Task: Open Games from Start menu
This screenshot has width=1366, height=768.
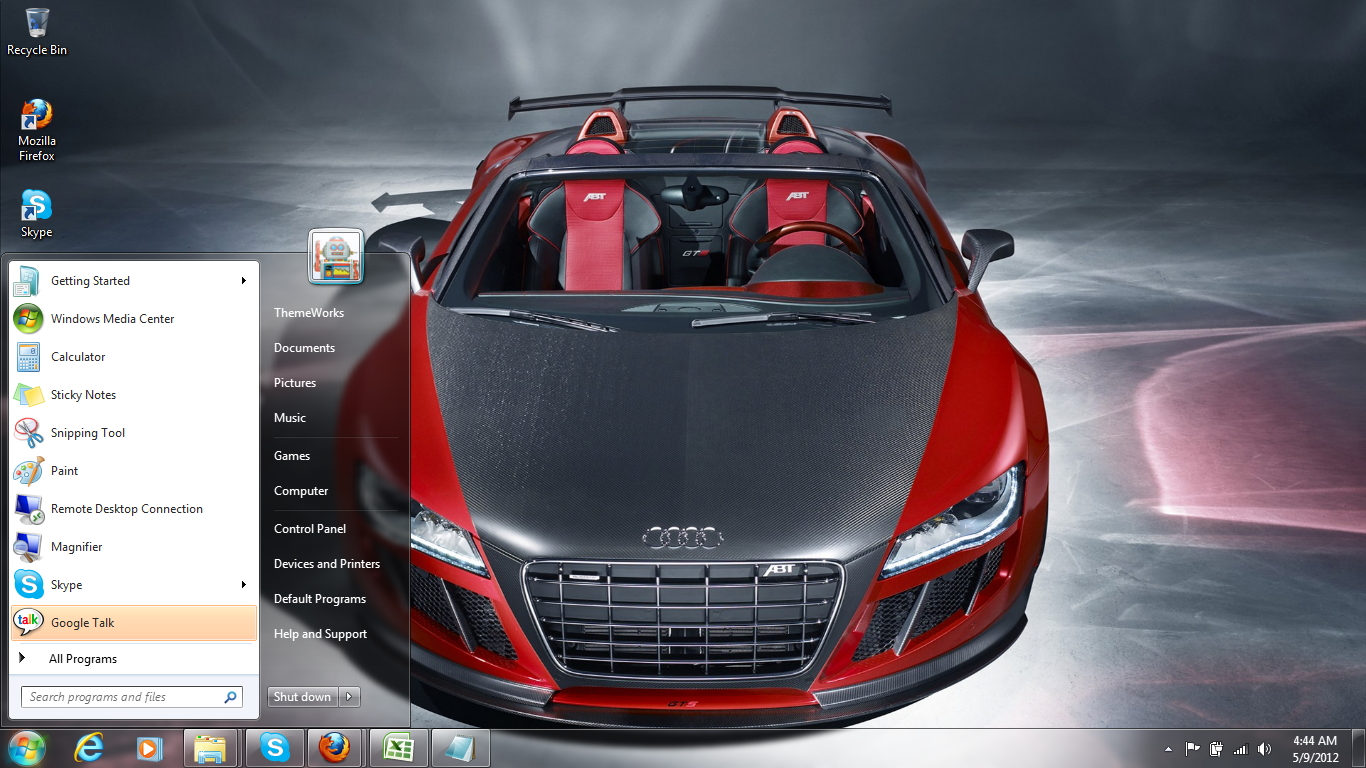Action: tap(292, 456)
